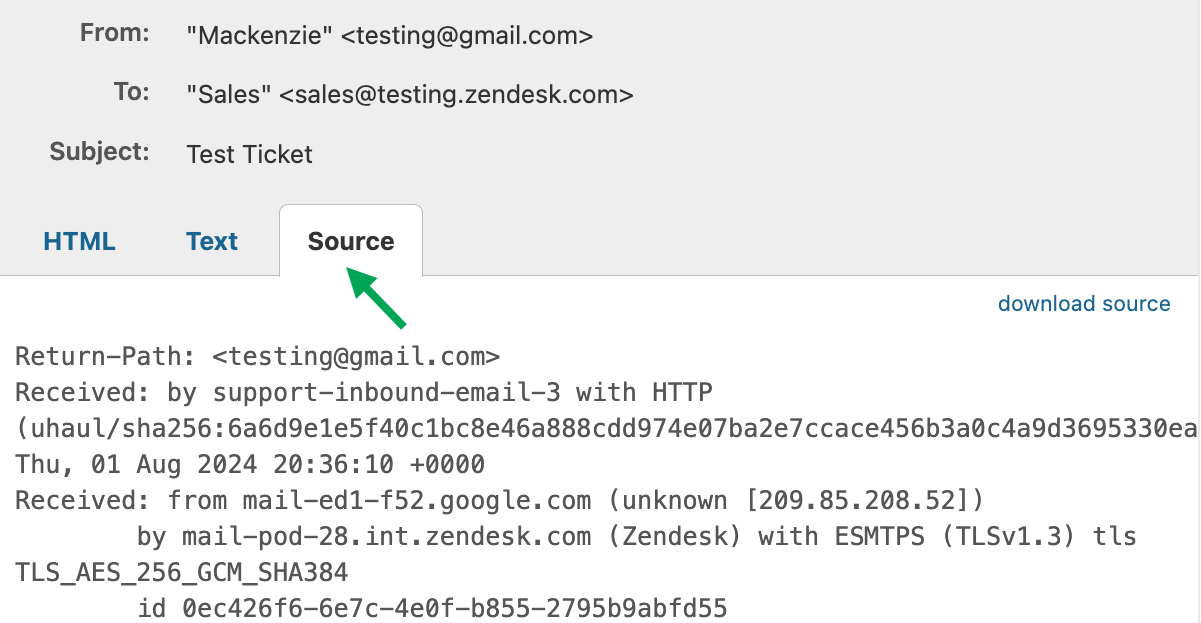Image resolution: width=1201 pixels, height=623 pixels.
Task: Click the To field label
Action: pyautogui.click(x=131, y=92)
